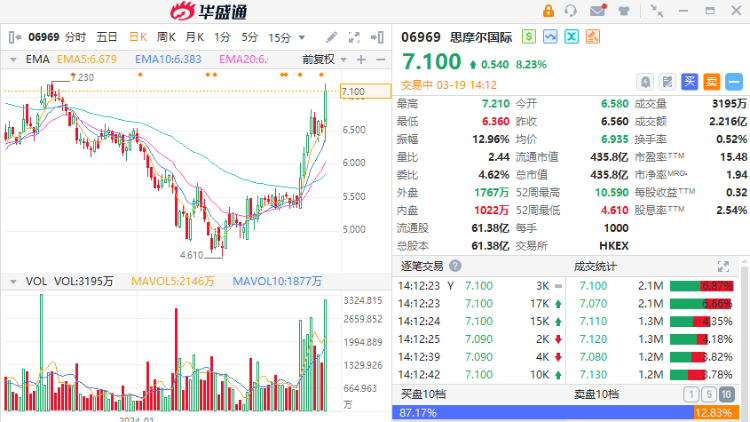The height and width of the screenshot is (422, 750).
Task: Click help question mark beside 逐笔交易
Action: coord(455,266)
